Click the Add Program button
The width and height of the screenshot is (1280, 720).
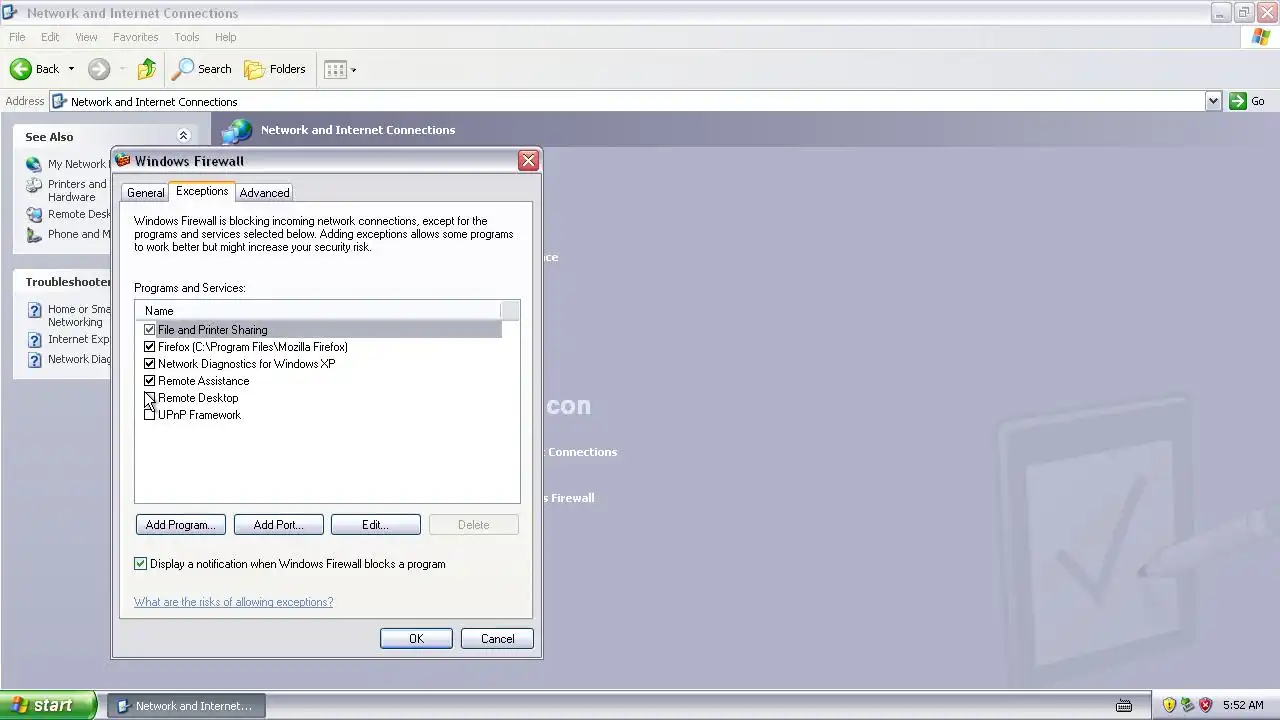pyautogui.click(x=180, y=525)
